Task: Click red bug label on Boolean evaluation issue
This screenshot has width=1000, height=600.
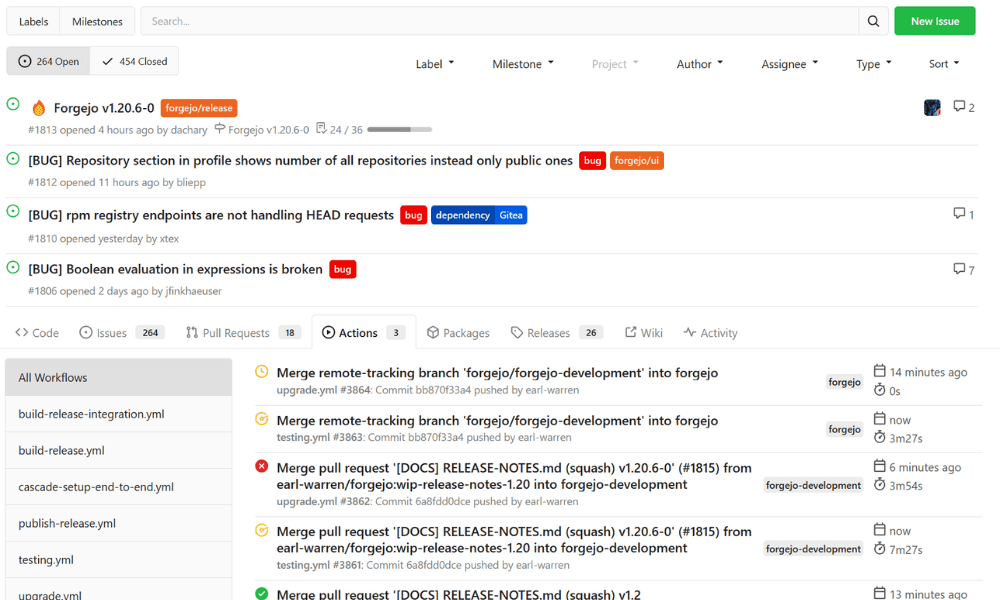Action: [342, 269]
